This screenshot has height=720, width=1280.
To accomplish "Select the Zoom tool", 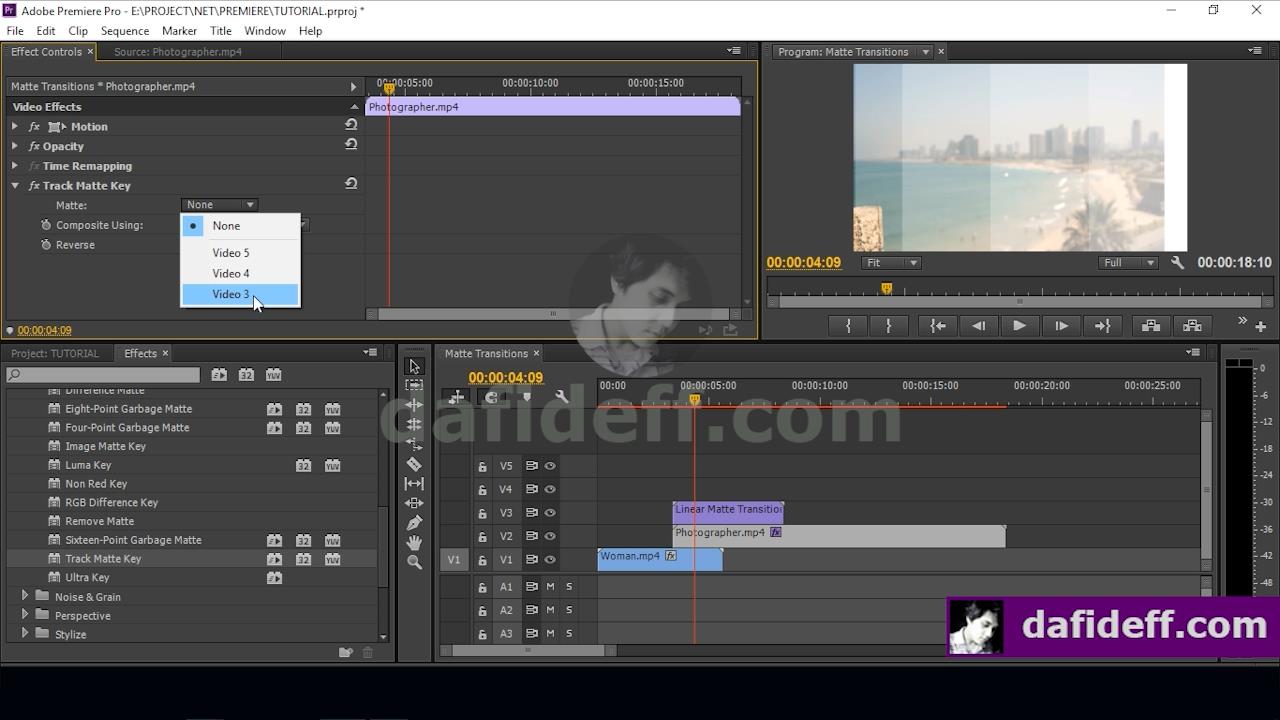I will [x=414, y=562].
